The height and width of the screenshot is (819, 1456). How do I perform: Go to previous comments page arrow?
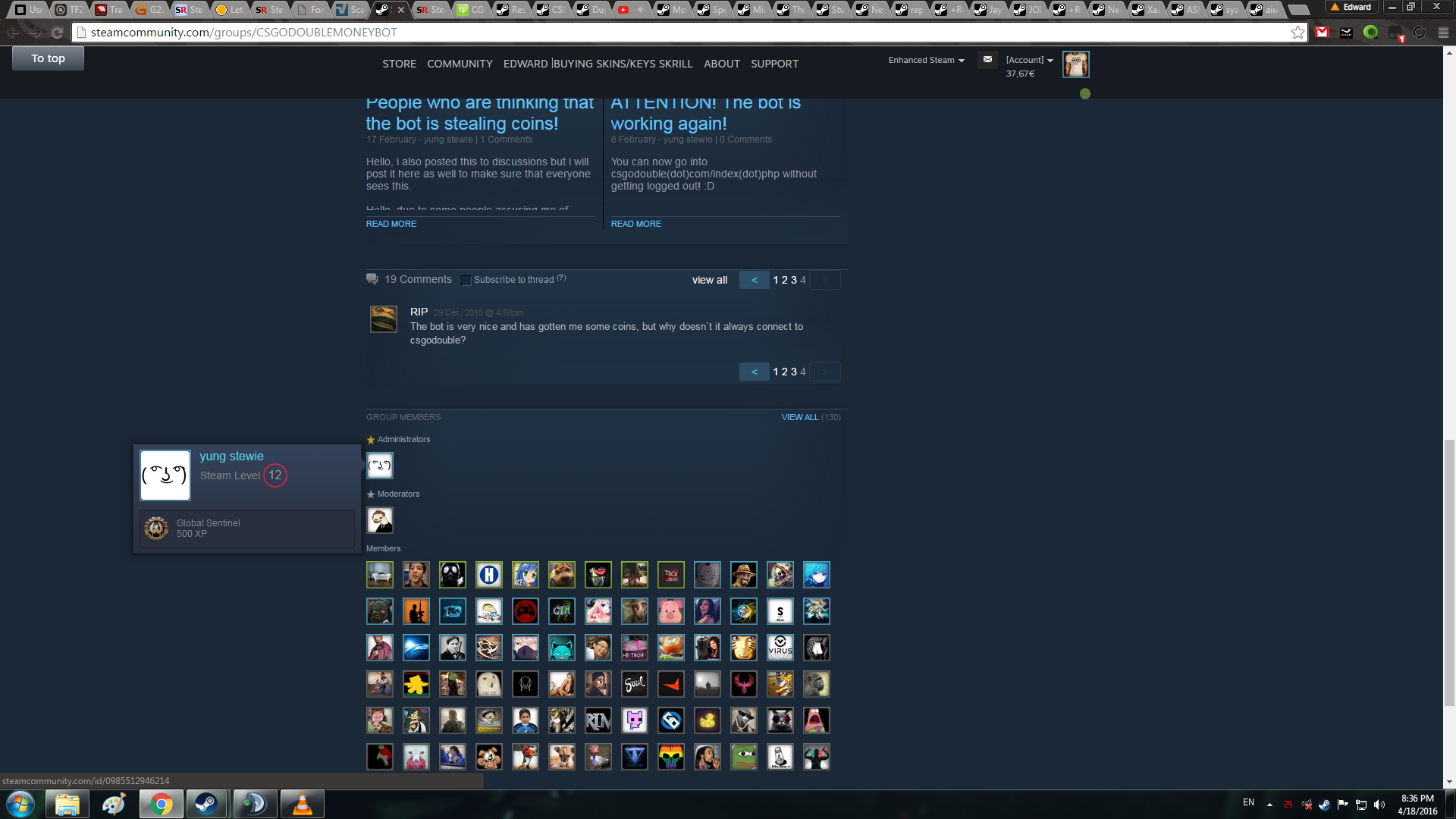pyautogui.click(x=754, y=280)
